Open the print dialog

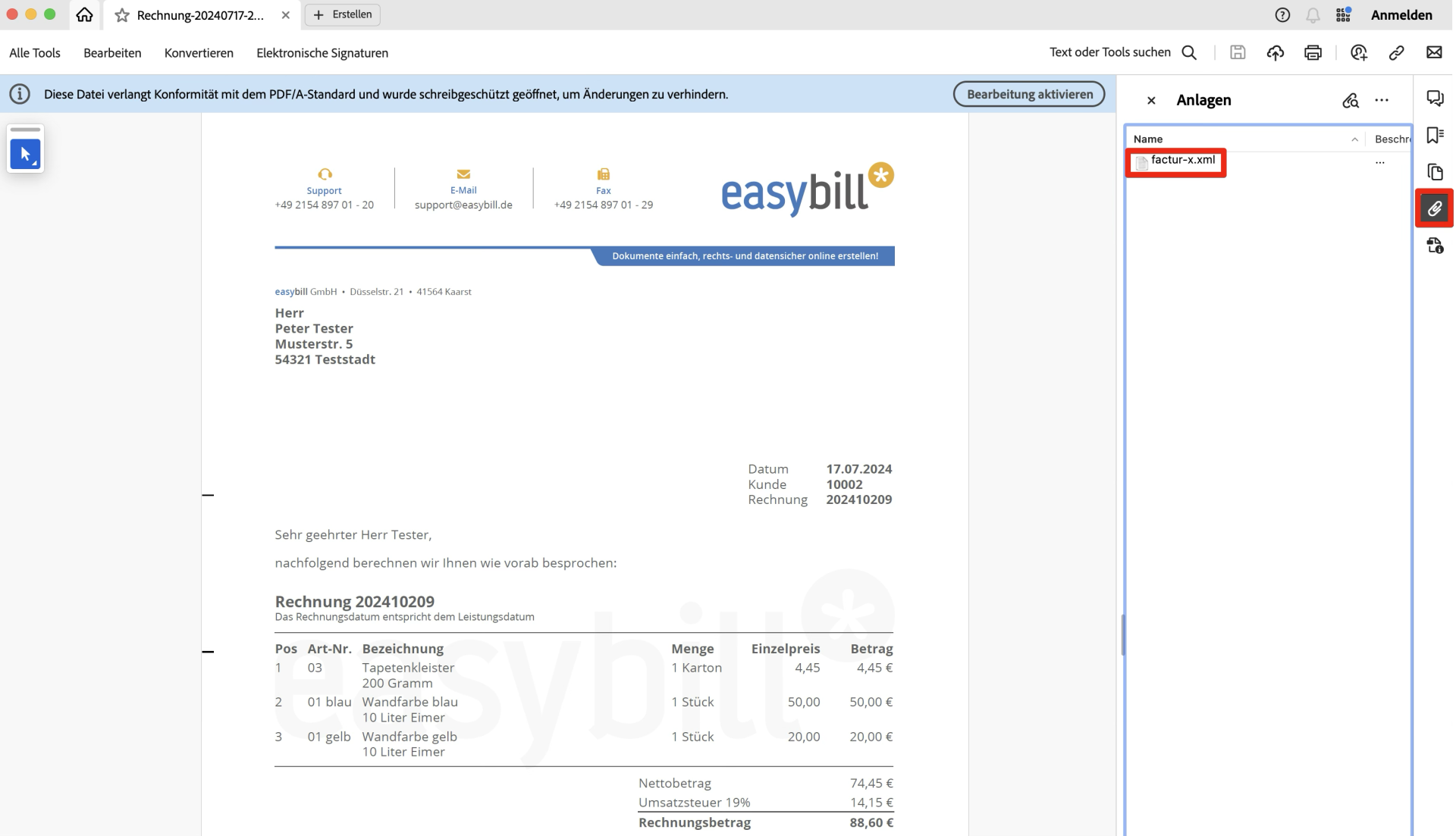tap(1313, 52)
